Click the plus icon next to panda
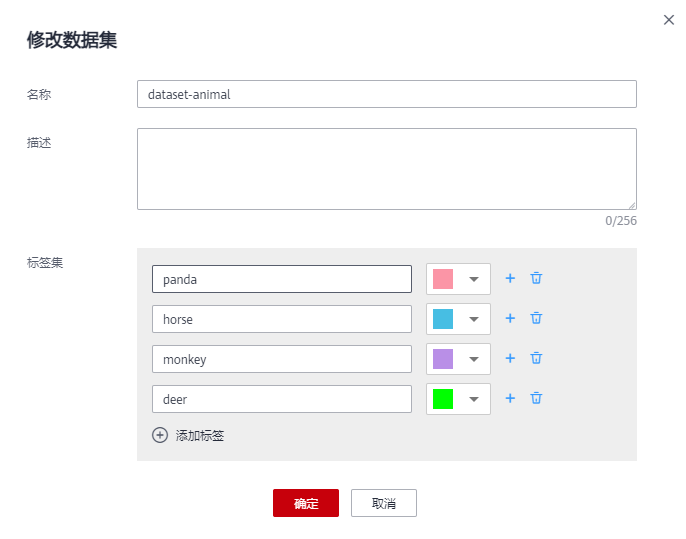This screenshot has height=539, width=686. click(510, 278)
